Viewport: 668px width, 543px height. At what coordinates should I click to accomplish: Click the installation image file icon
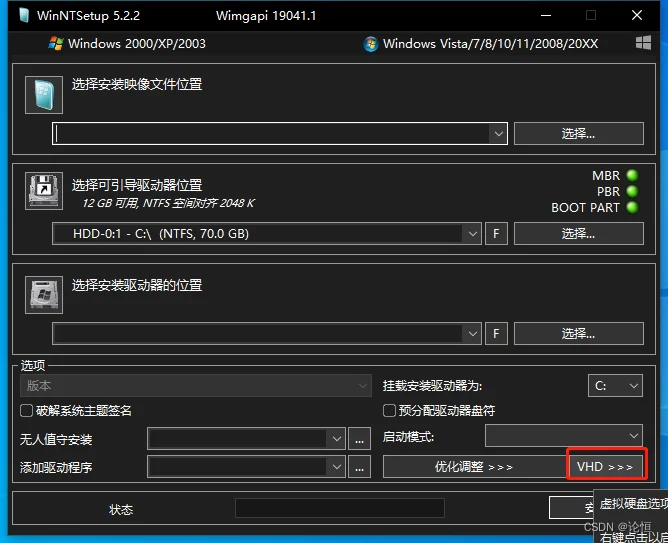pyautogui.click(x=44, y=95)
